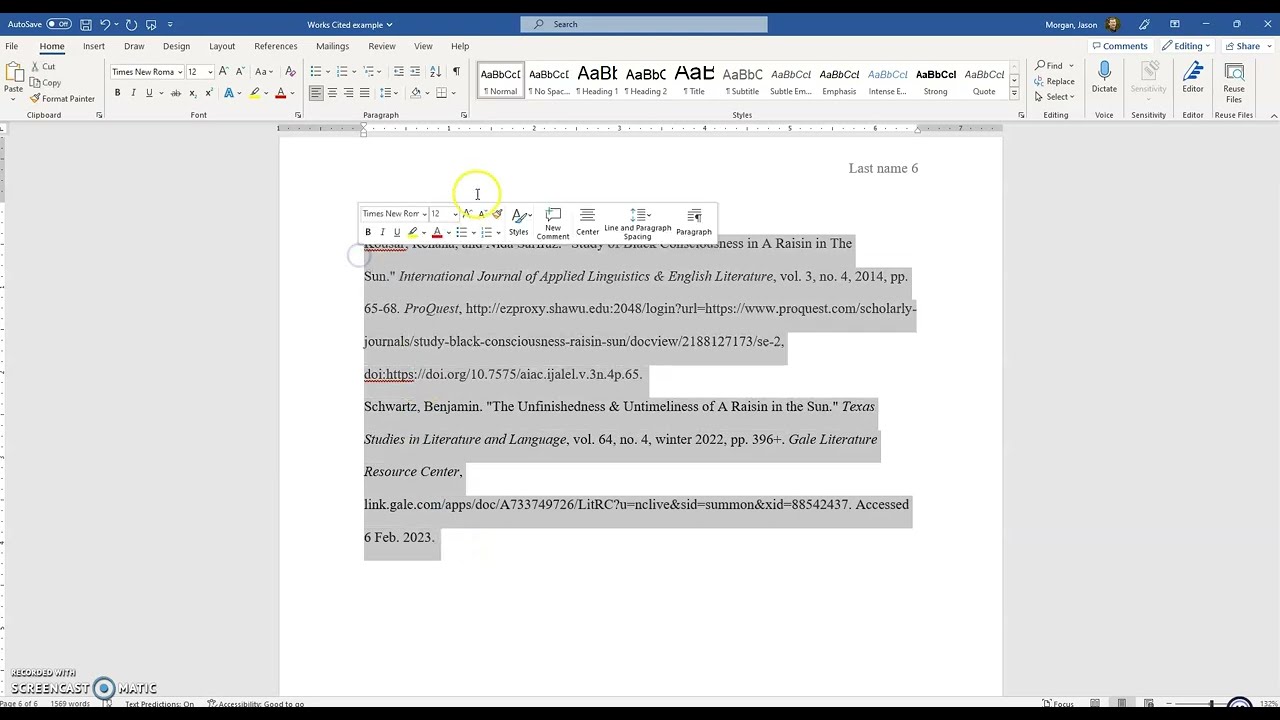Open the Editor pane
This screenshot has height=720, width=1280.
pos(1193,78)
